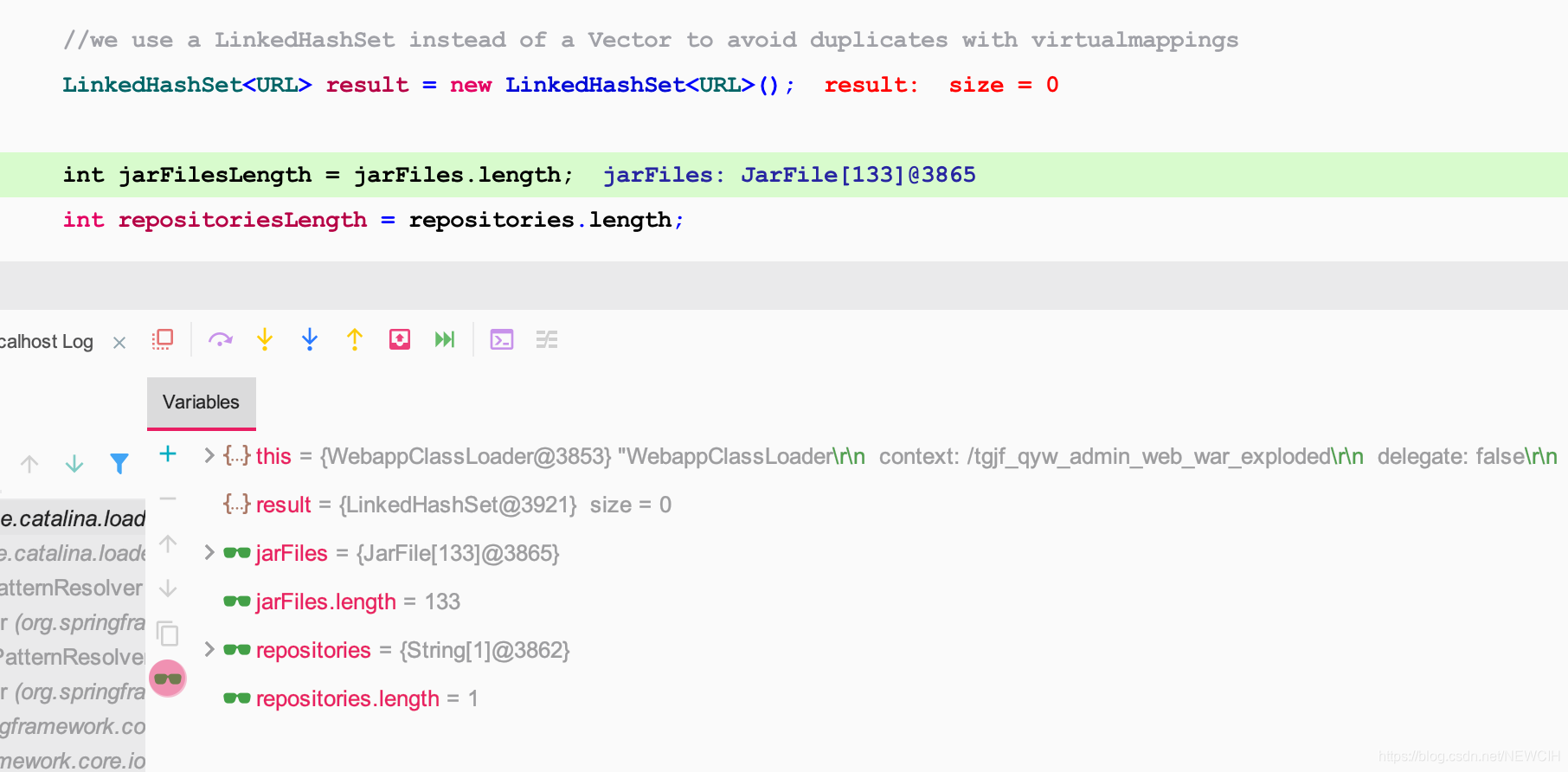Click the inline hint 'jarFiles: JarFile[133]@3865'
Viewport: 1568px width, 772px height.
click(x=789, y=175)
